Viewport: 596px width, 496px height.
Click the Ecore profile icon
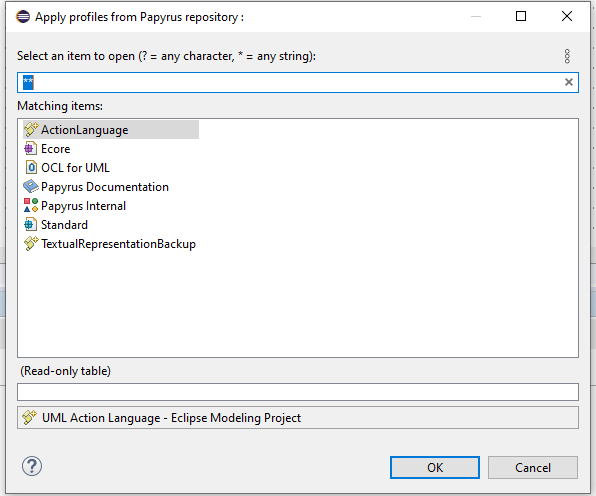31,149
